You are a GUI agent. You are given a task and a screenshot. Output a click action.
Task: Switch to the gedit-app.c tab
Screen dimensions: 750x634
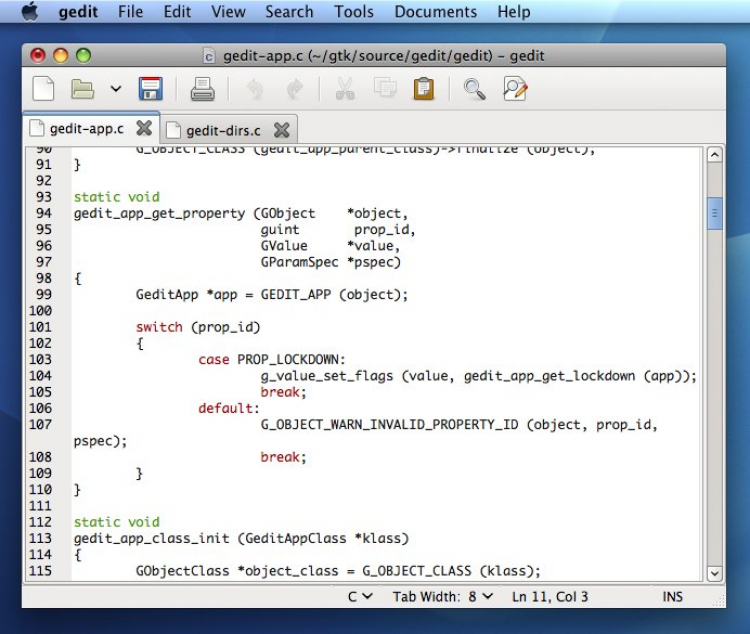[x=86, y=129]
